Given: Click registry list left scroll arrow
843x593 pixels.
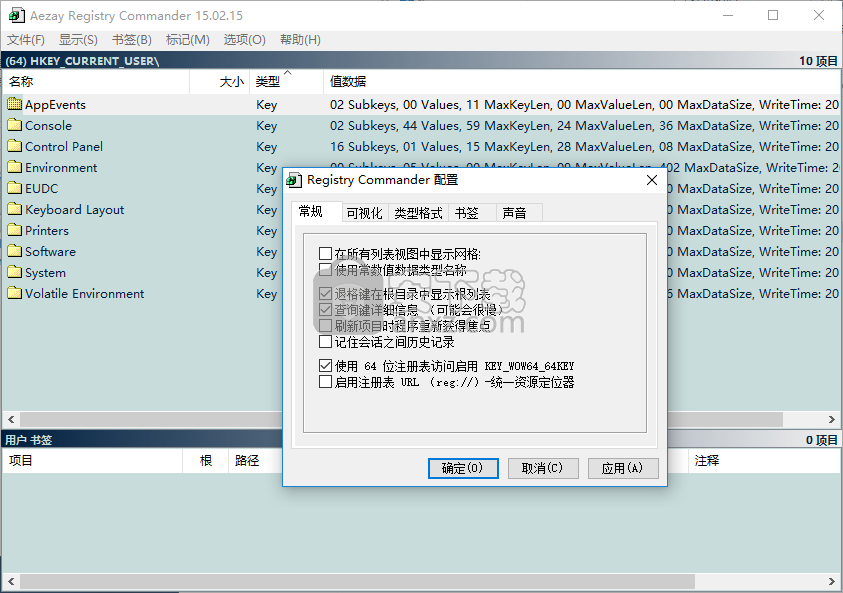Looking at the screenshot, I should (x=11, y=419).
